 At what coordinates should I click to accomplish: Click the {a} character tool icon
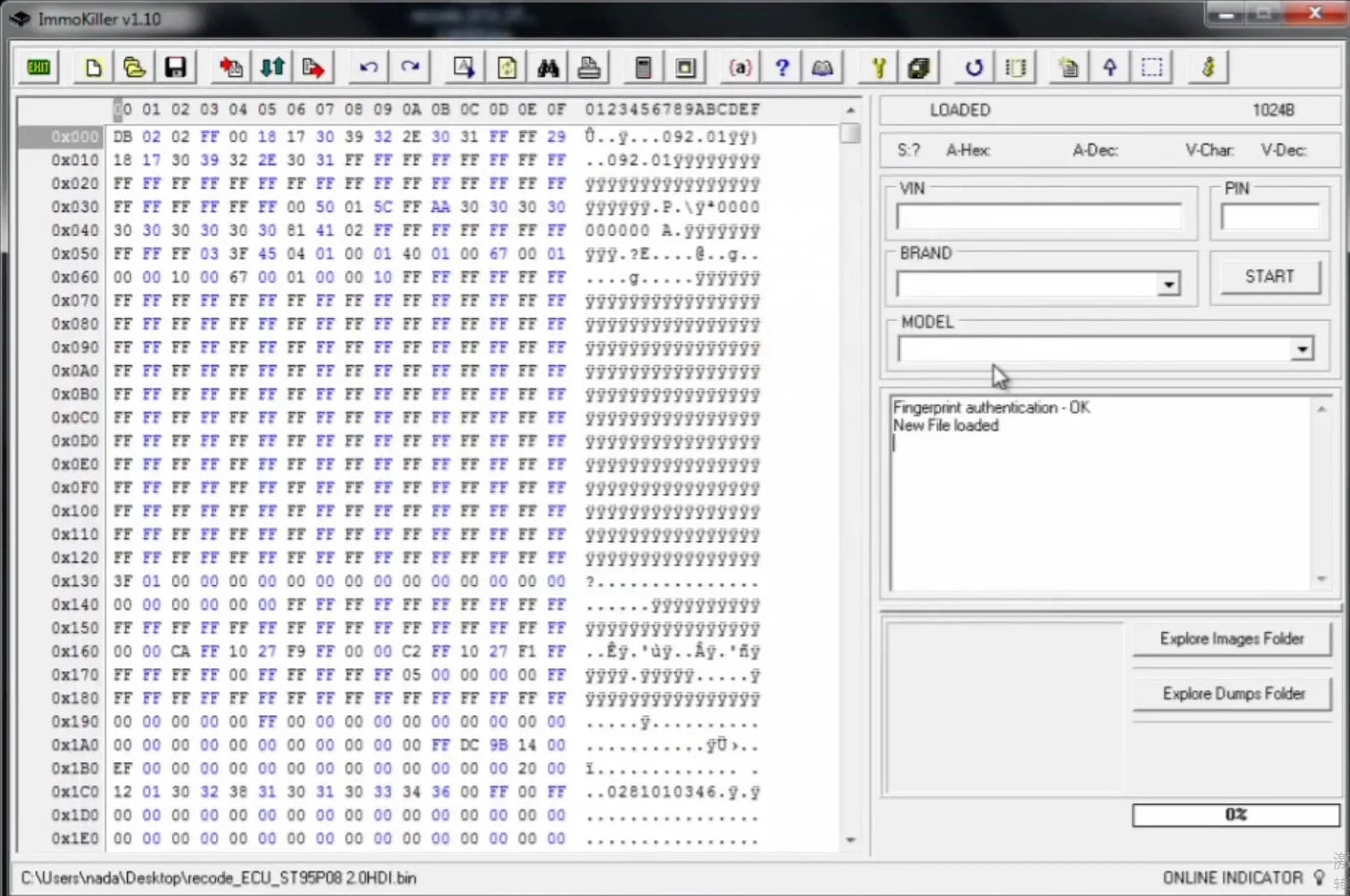tap(740, 67)
